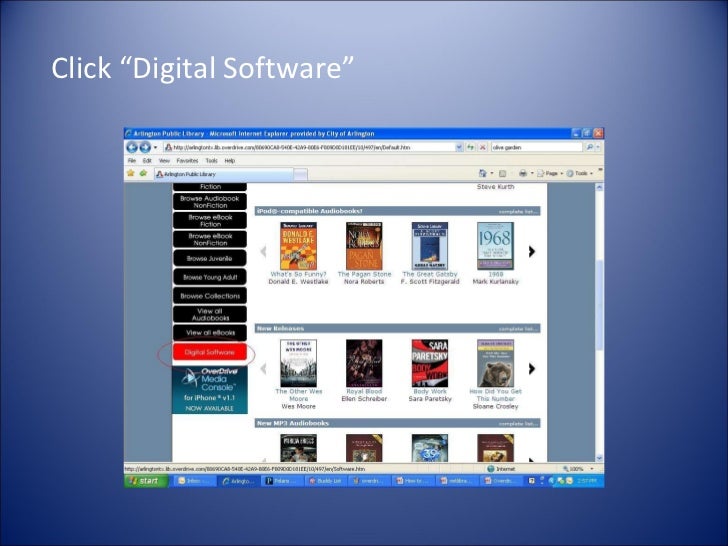Click the red Stop loading icon
Viewport: 728px width, 546px height.
(x=482, y=147)
